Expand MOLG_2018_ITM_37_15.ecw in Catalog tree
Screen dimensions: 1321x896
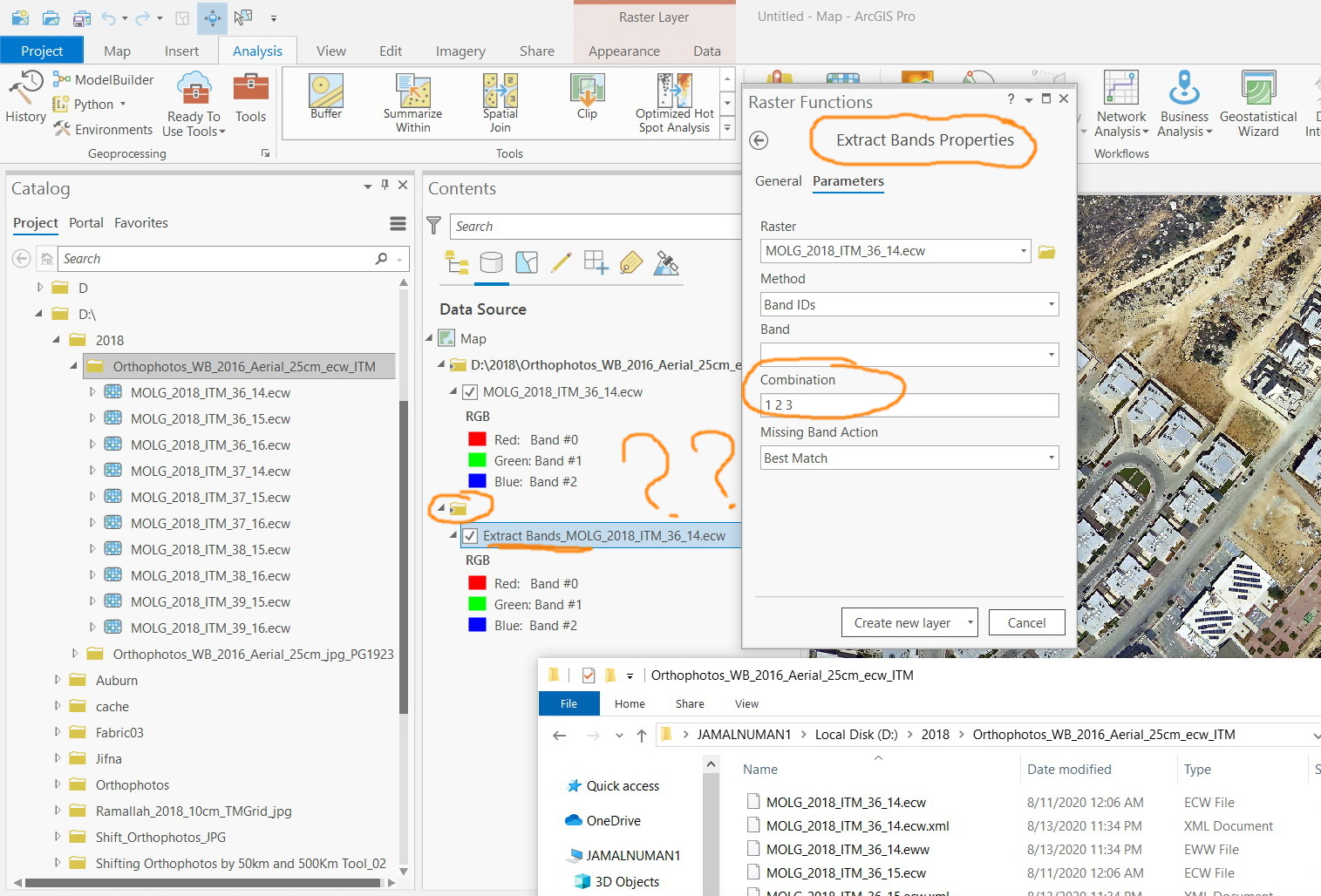[92, 497]
